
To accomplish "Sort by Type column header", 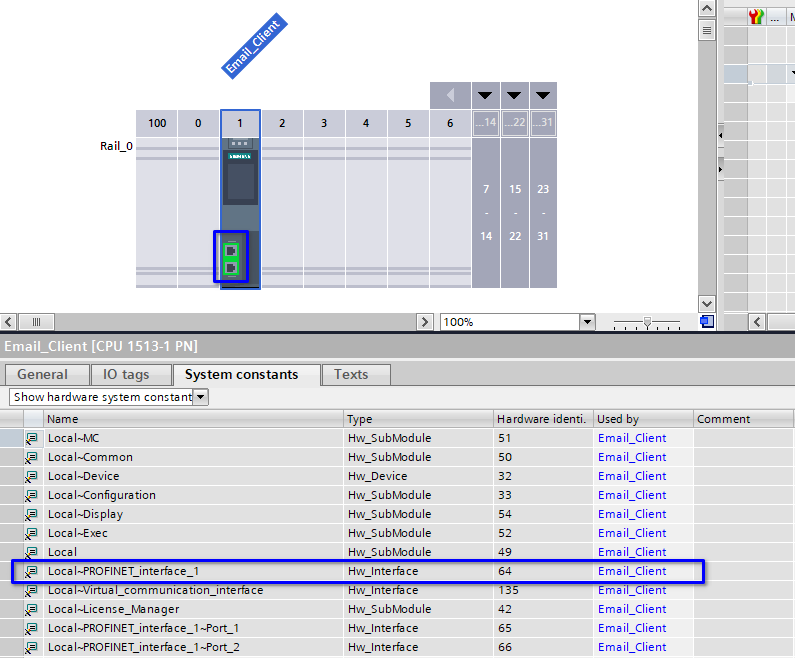I will (x=418, y=419).
